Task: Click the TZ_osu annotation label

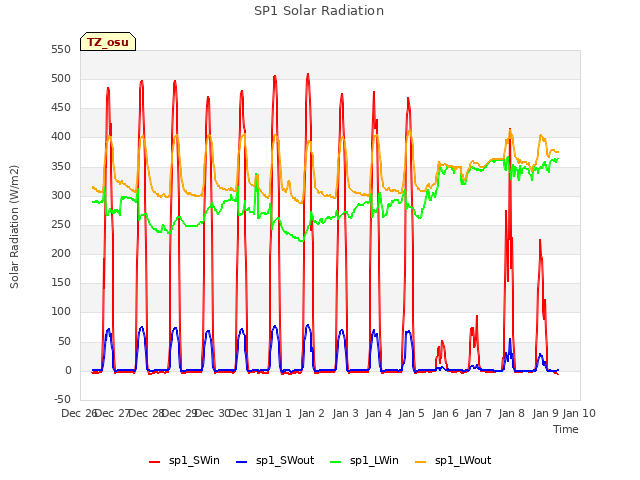Action: [x=108, y=42]
